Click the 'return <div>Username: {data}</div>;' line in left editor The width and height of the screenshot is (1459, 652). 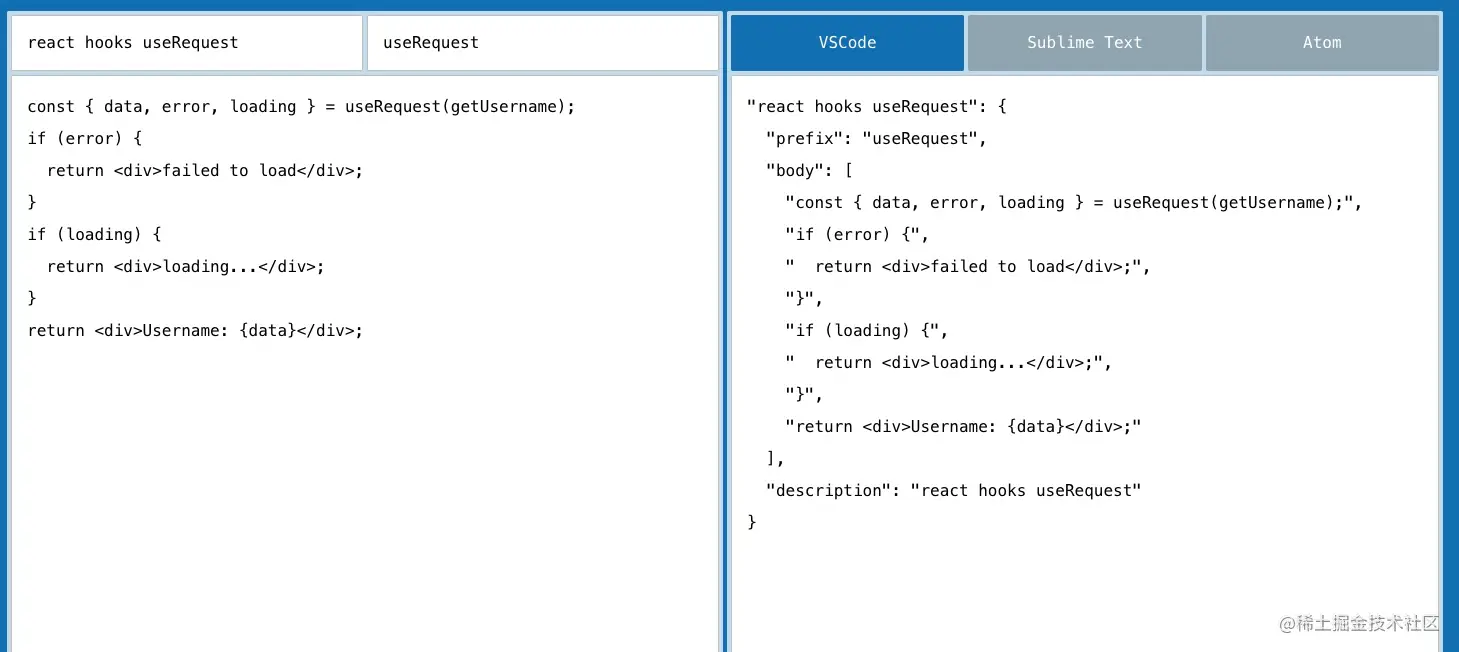(x=195, y=331)
